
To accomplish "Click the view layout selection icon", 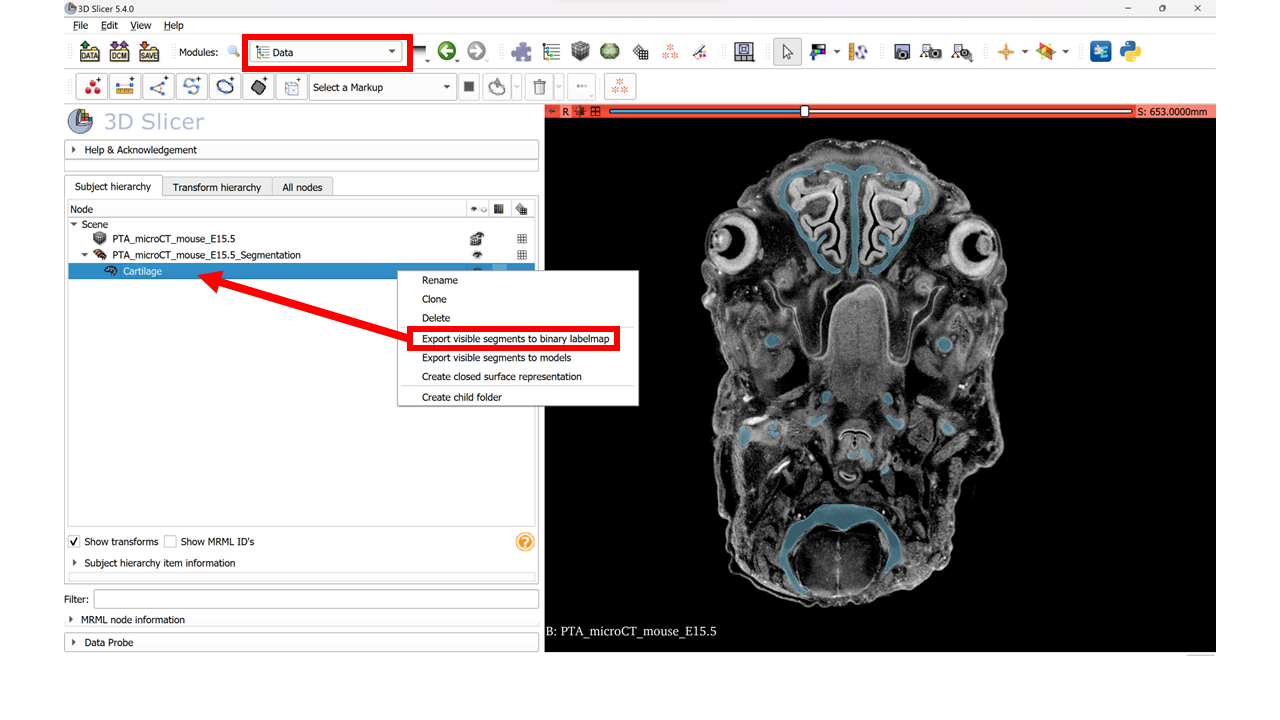I will click(744, 52).
